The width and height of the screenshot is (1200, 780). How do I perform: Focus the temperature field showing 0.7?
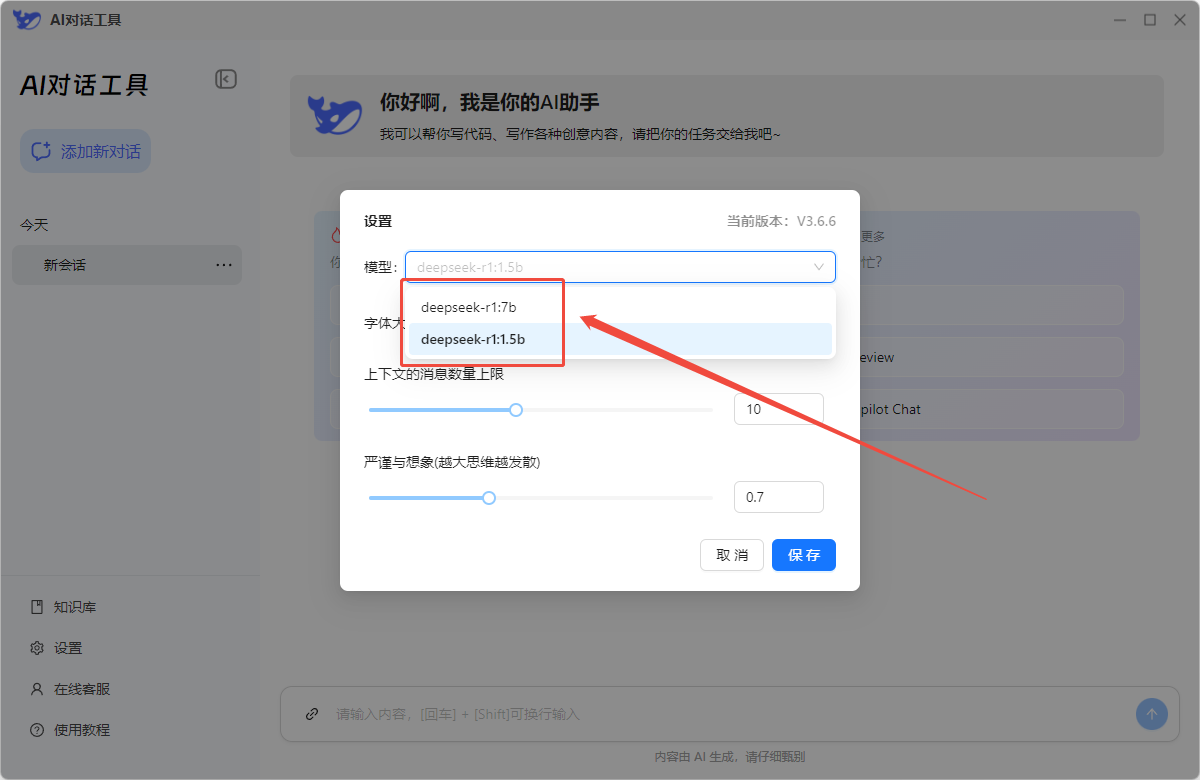(779, 497)
